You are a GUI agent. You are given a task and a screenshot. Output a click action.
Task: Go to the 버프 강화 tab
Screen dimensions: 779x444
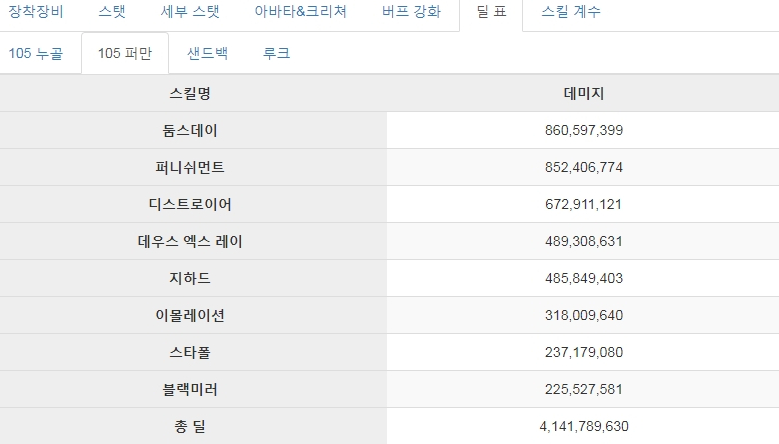coord(411,11)
